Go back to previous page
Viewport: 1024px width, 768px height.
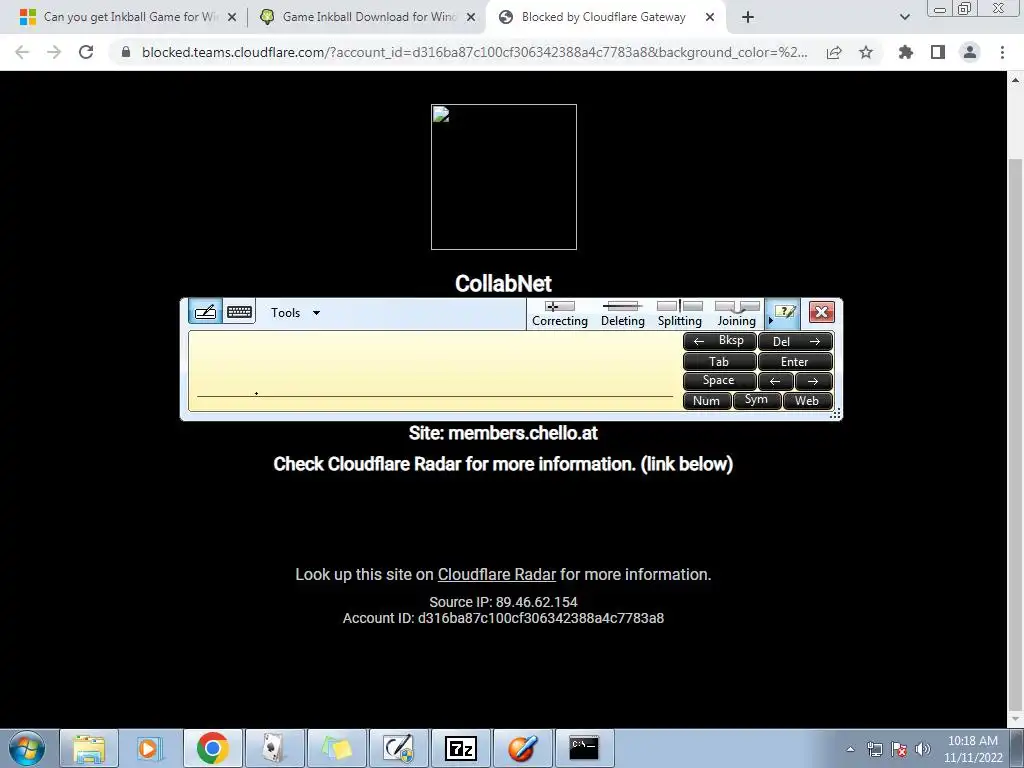click(x=22, y=52)
